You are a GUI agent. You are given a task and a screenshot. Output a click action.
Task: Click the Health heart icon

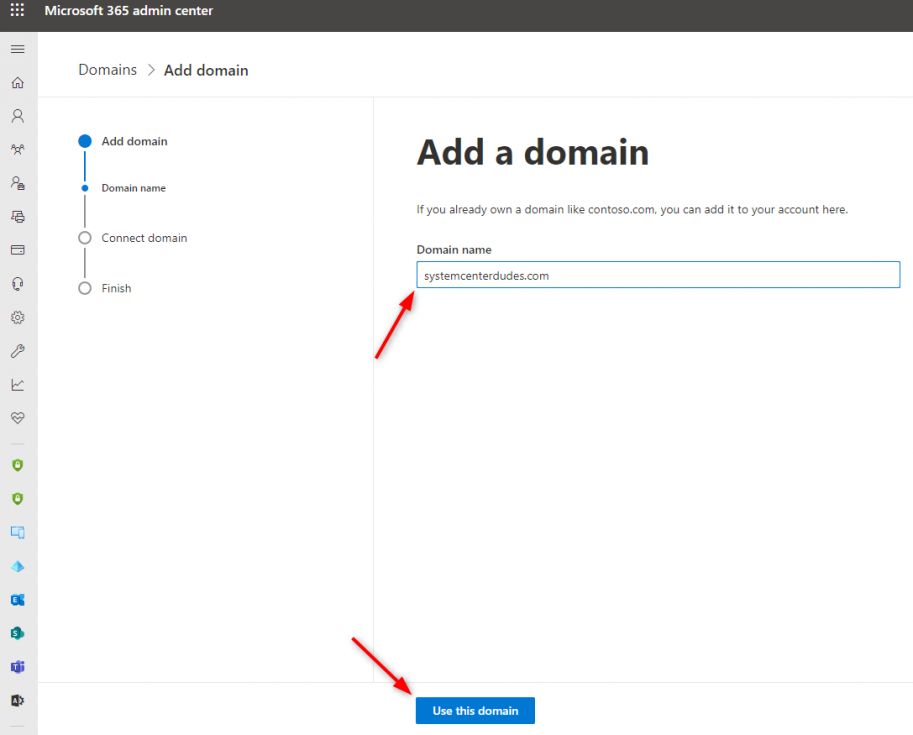(x=16, y=417)
